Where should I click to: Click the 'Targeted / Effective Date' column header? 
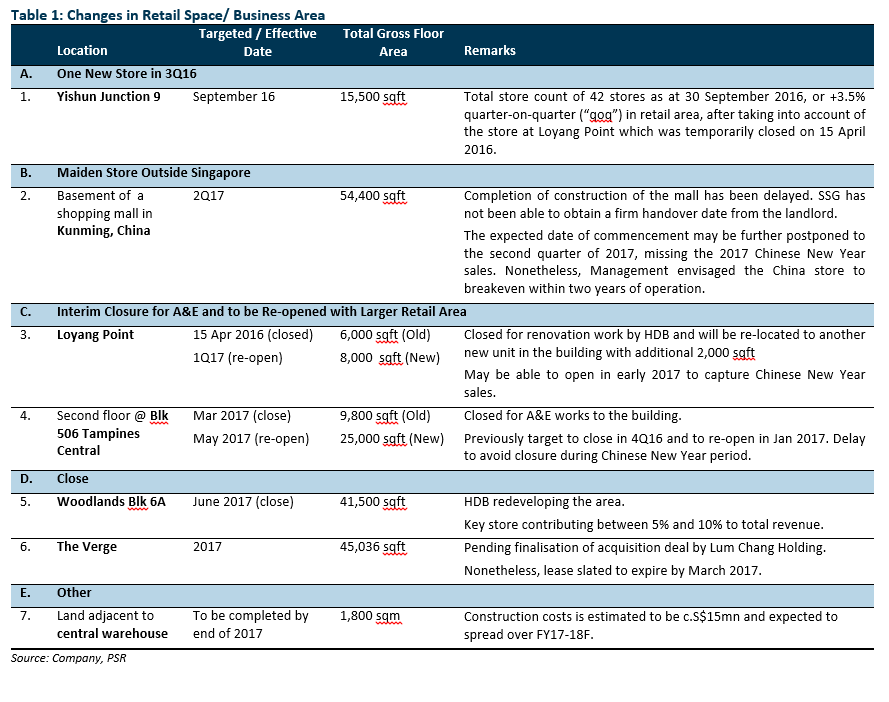pyautogui.click(x=257, y=43)
